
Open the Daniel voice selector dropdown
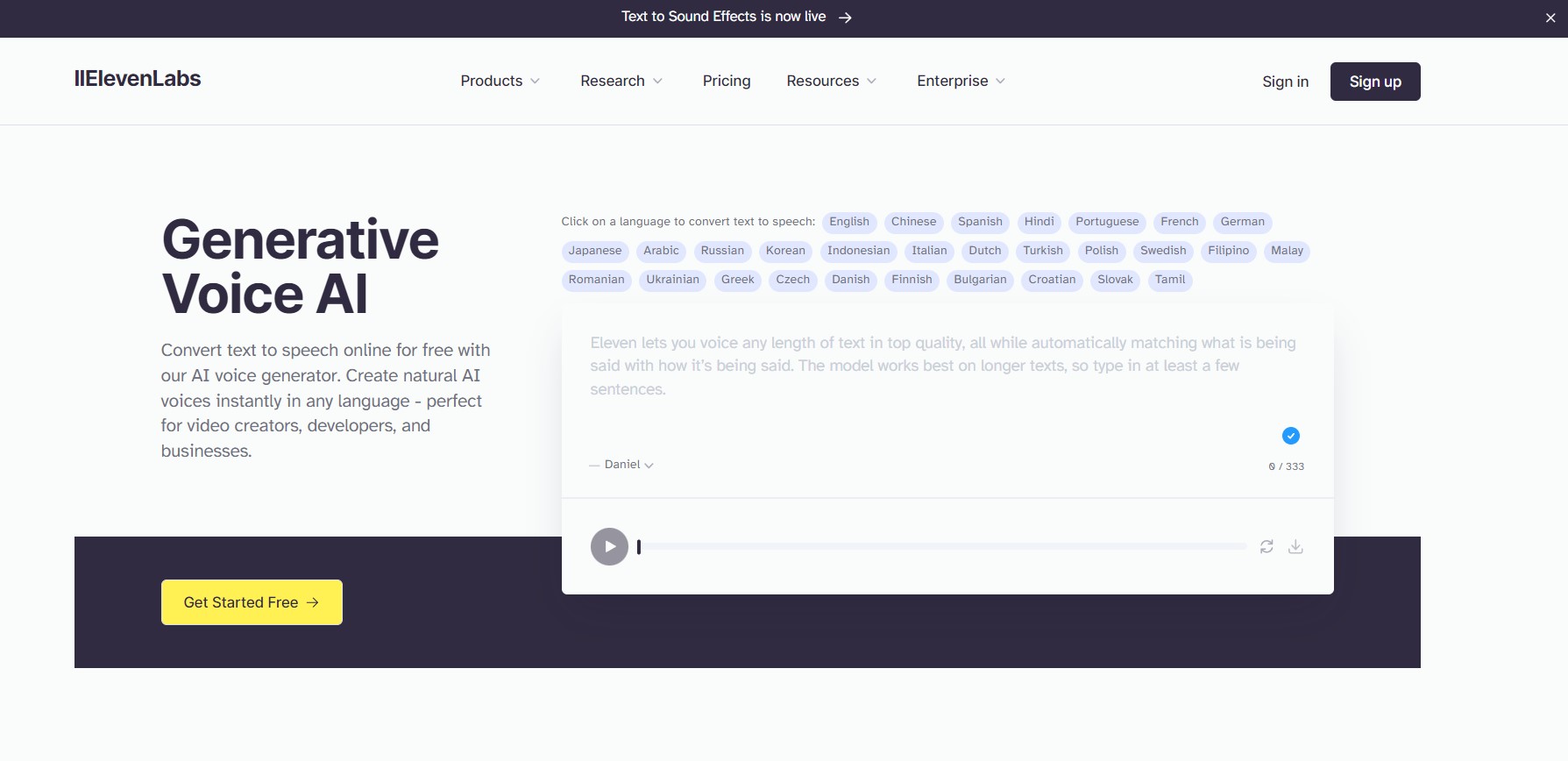(628, 465)
